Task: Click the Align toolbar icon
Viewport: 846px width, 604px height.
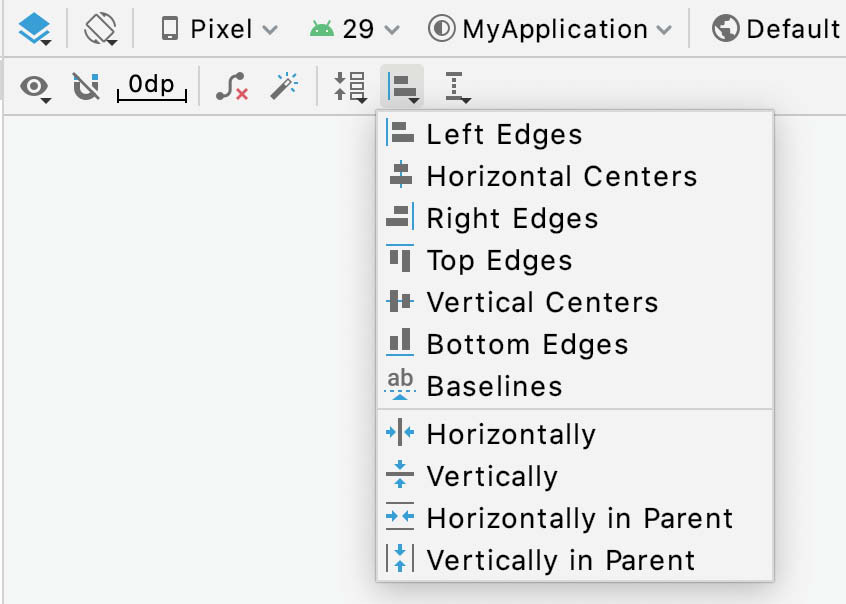Action: click(402, 87)
